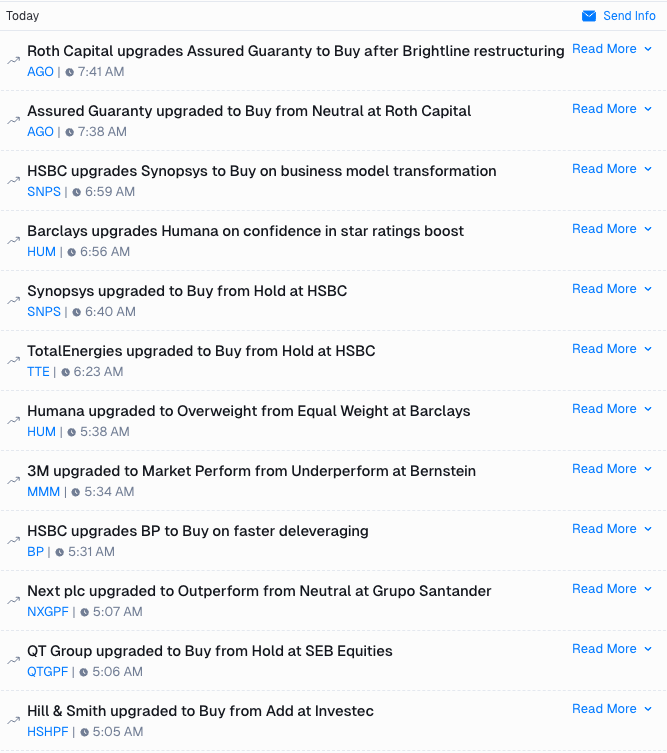Click the envelope icon beside Send Info

coord(589,16)
